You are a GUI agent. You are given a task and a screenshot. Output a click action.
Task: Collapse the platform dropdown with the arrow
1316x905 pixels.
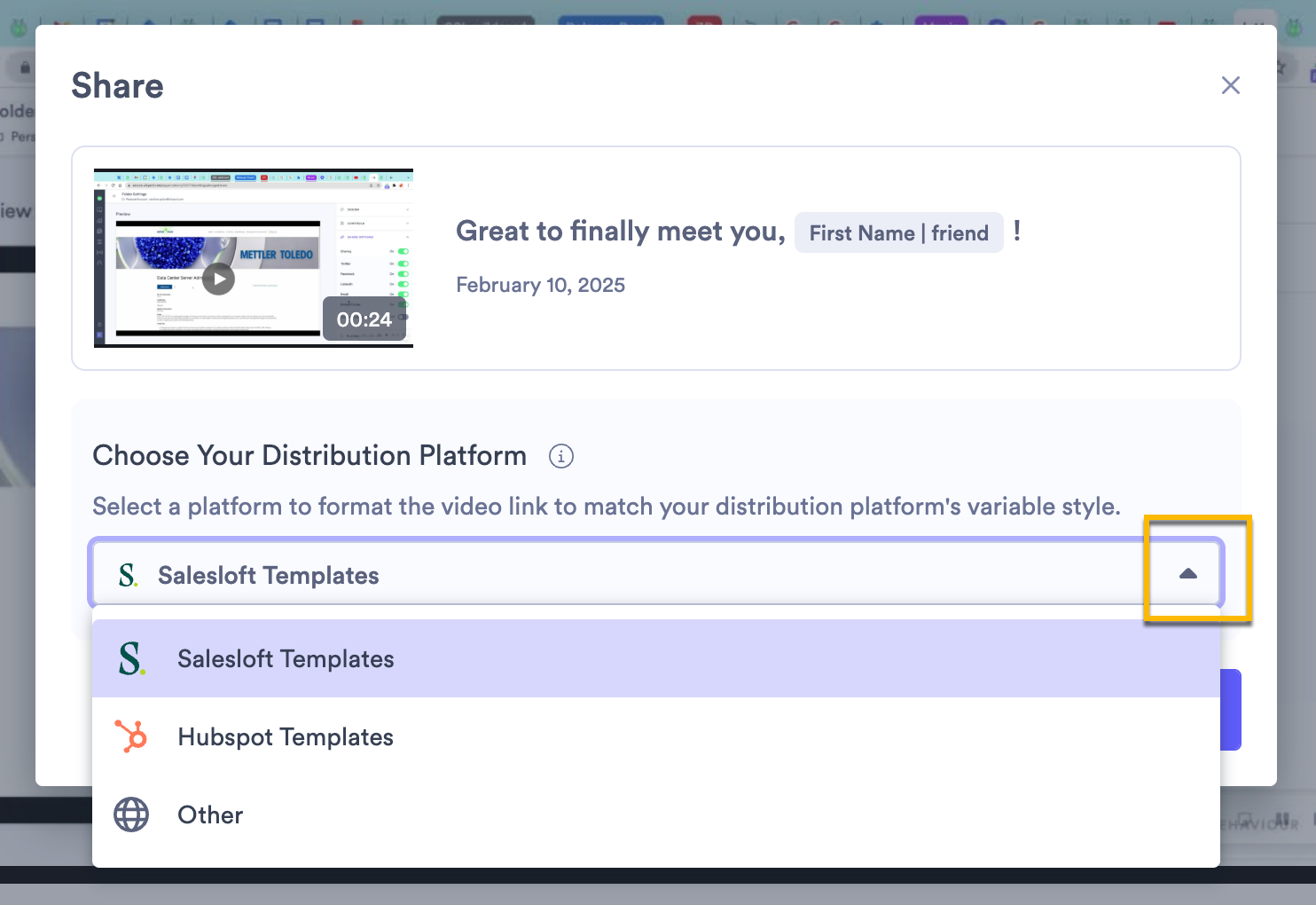[1188, 573]
